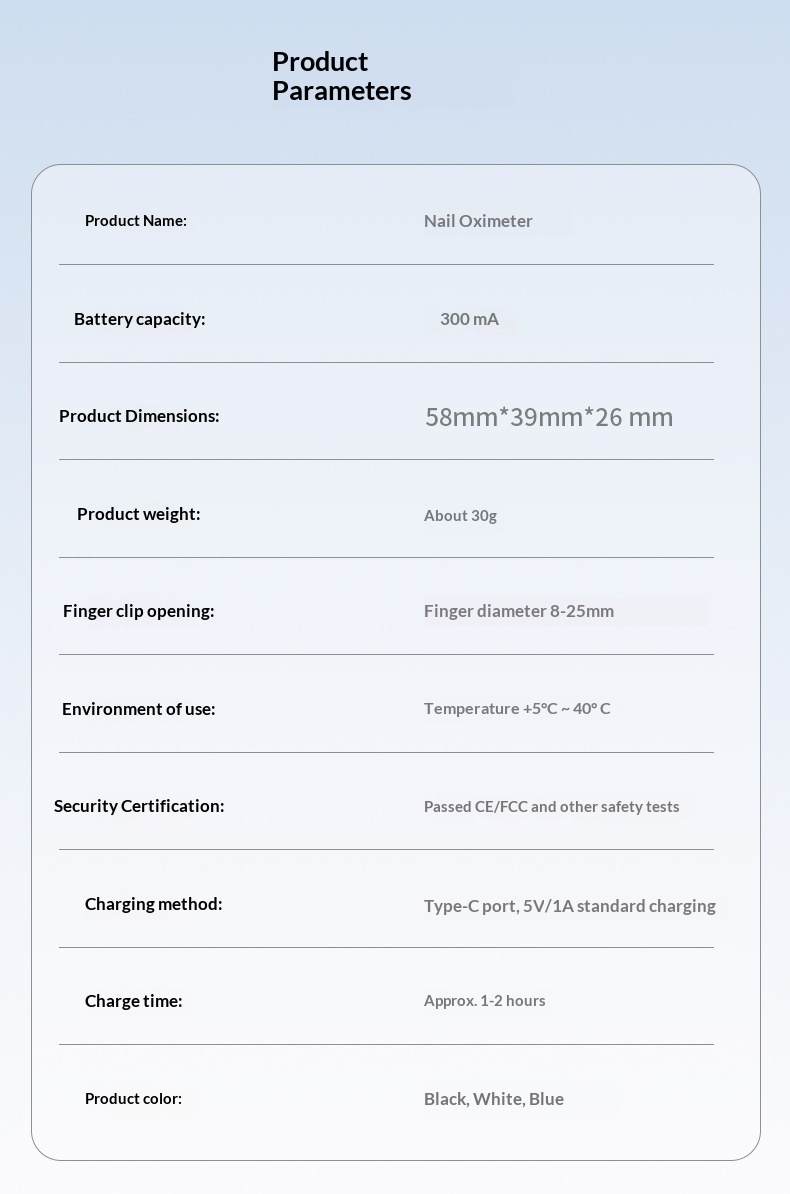Viewport: 790px width, 1194px height.
Task: Click the Product Parameters heading
Action: [x=341, y=76]
